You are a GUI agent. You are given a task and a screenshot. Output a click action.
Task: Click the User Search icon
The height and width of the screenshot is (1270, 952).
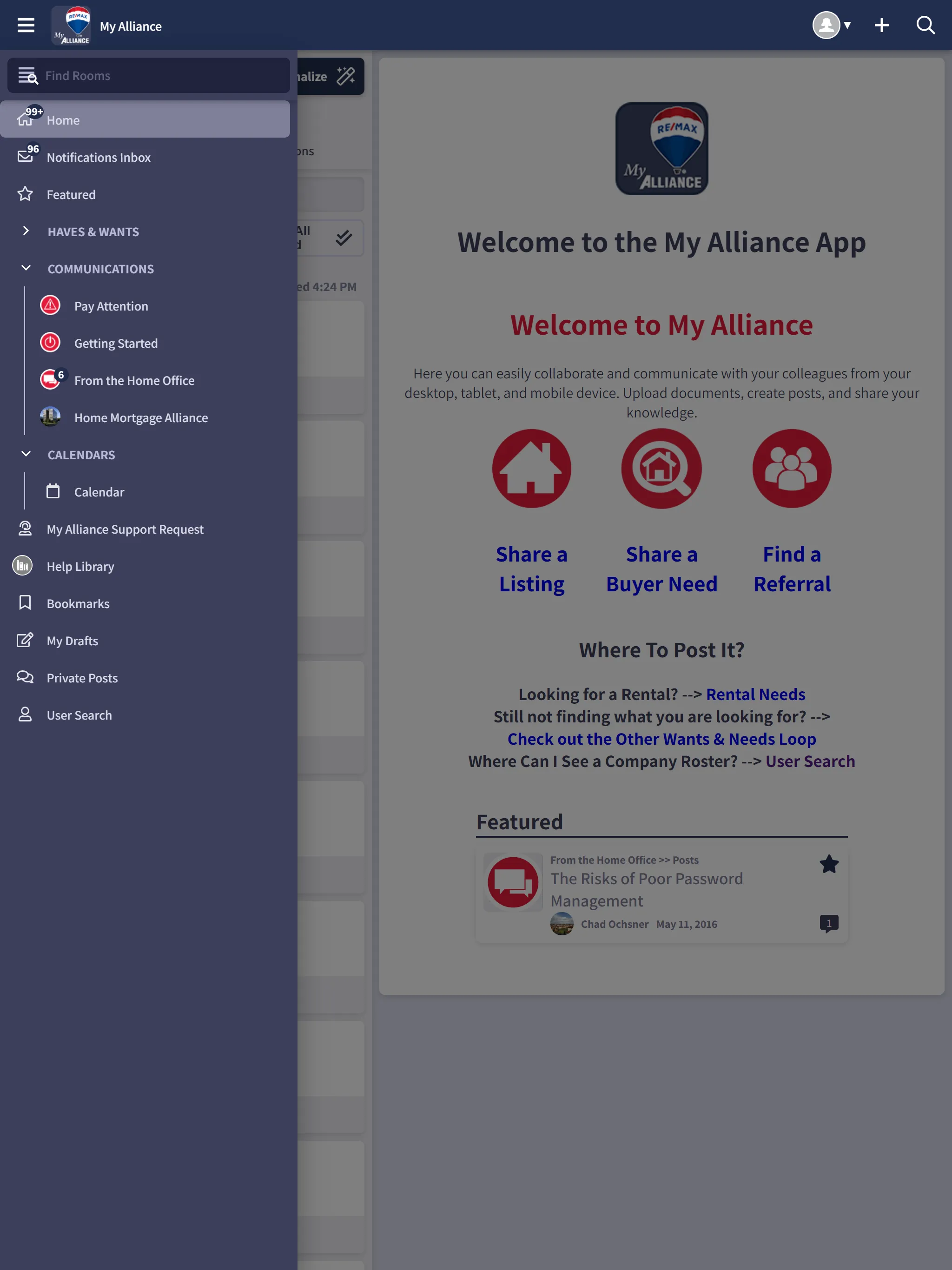[x=25, y=714]
